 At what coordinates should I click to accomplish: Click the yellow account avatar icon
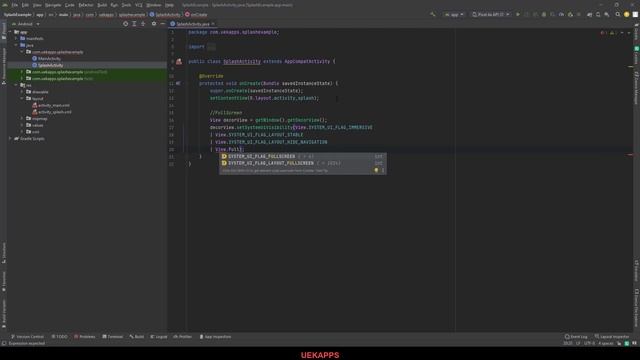(x=627, y=14)
